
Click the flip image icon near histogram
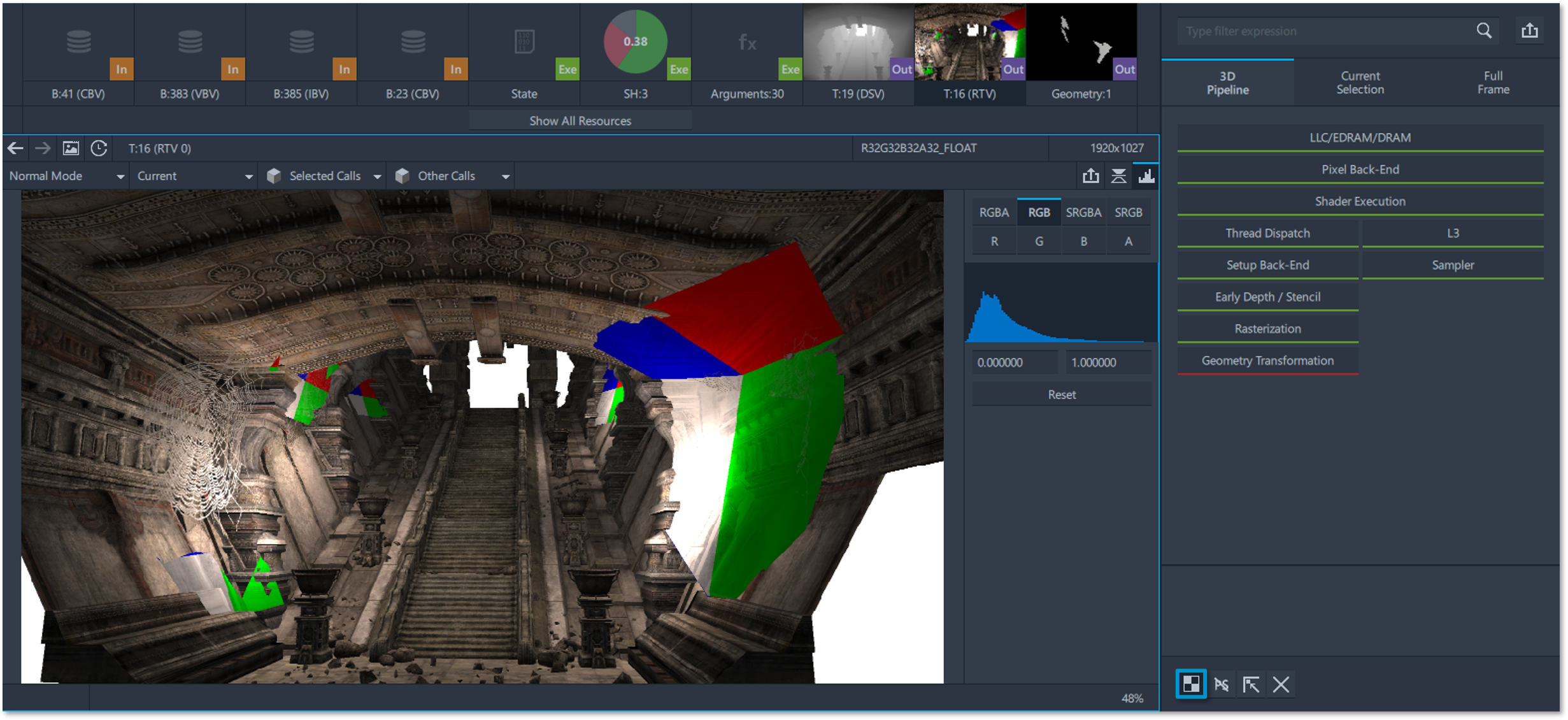pos(1118,176)
